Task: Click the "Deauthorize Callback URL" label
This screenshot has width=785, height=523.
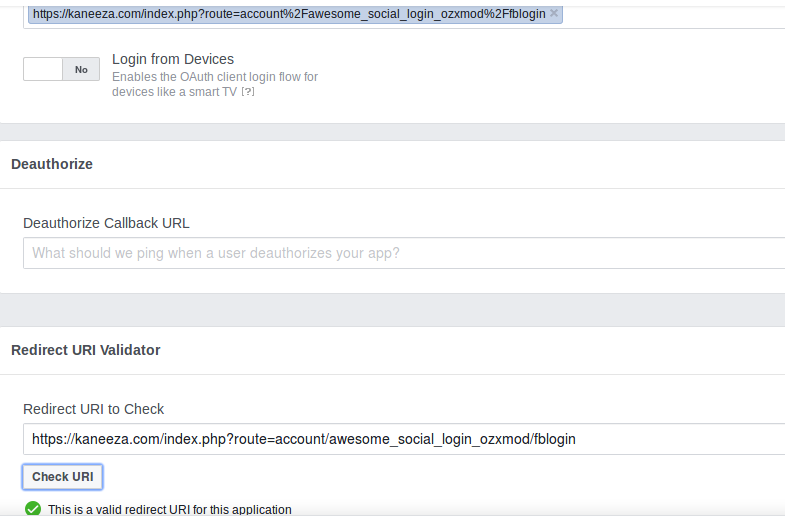Action: (106, 223)
